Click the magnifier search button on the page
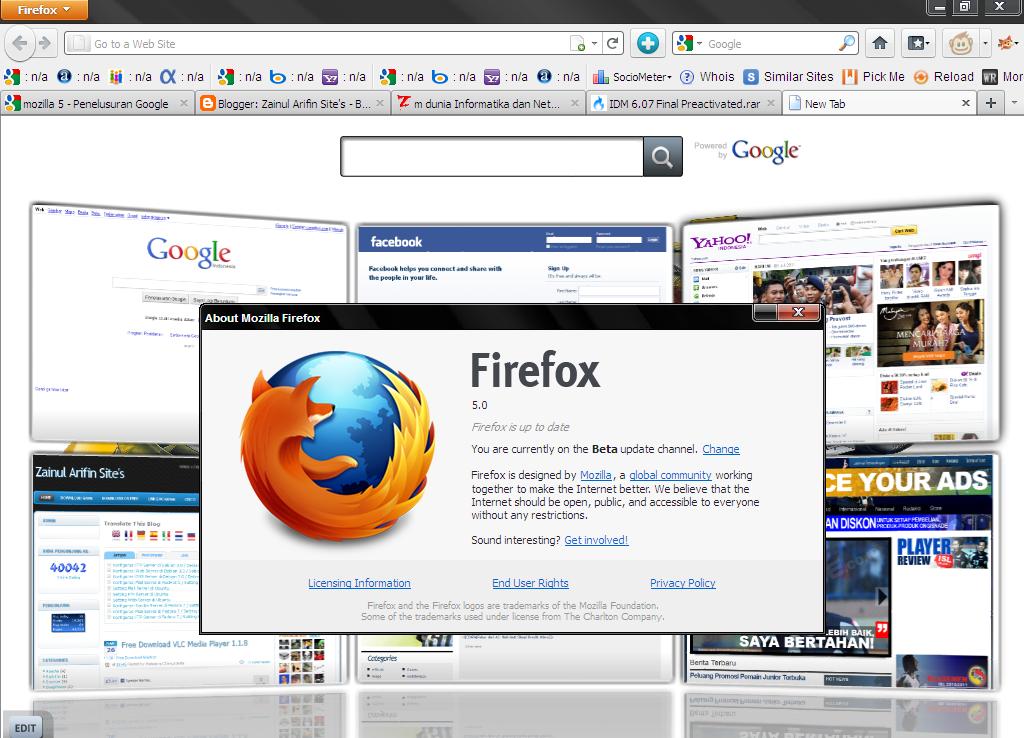 [663, 157]
